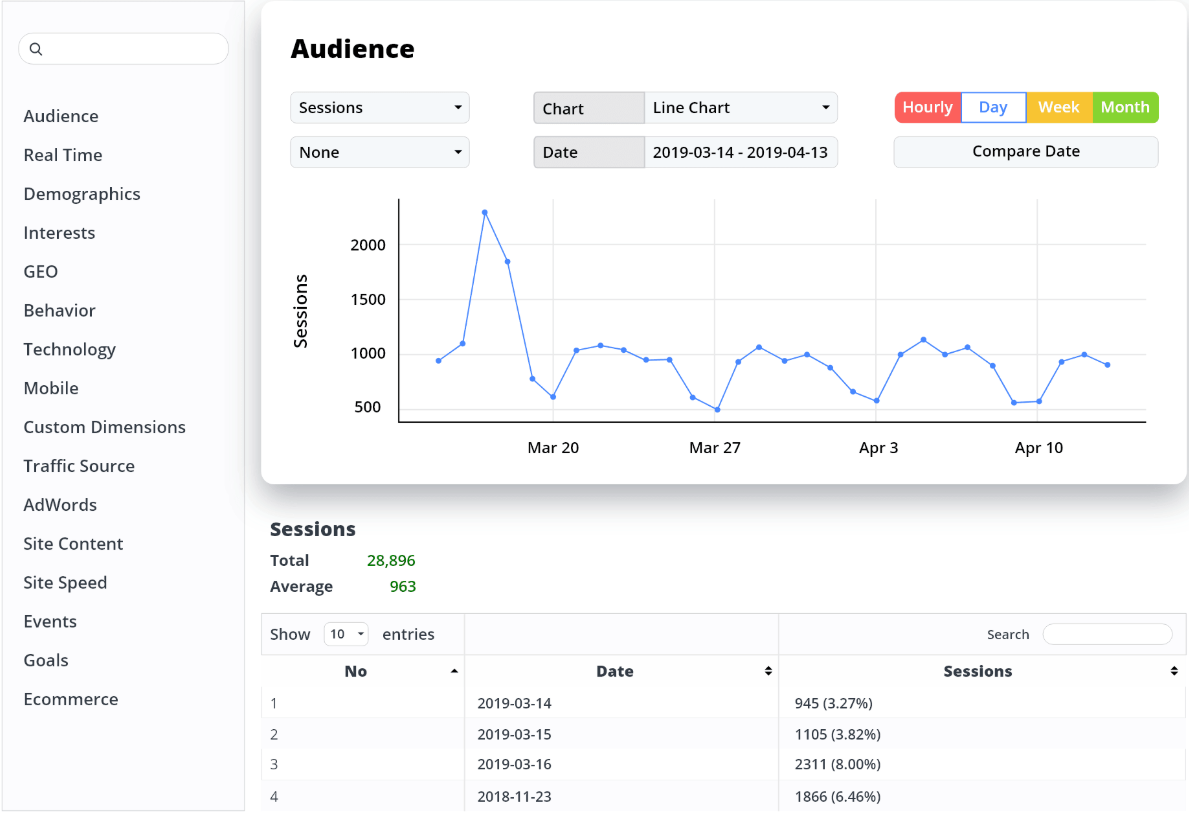Switch chart granularity to Month
The height and width of the screenshot is (813, 1189).
point(1125,108)
